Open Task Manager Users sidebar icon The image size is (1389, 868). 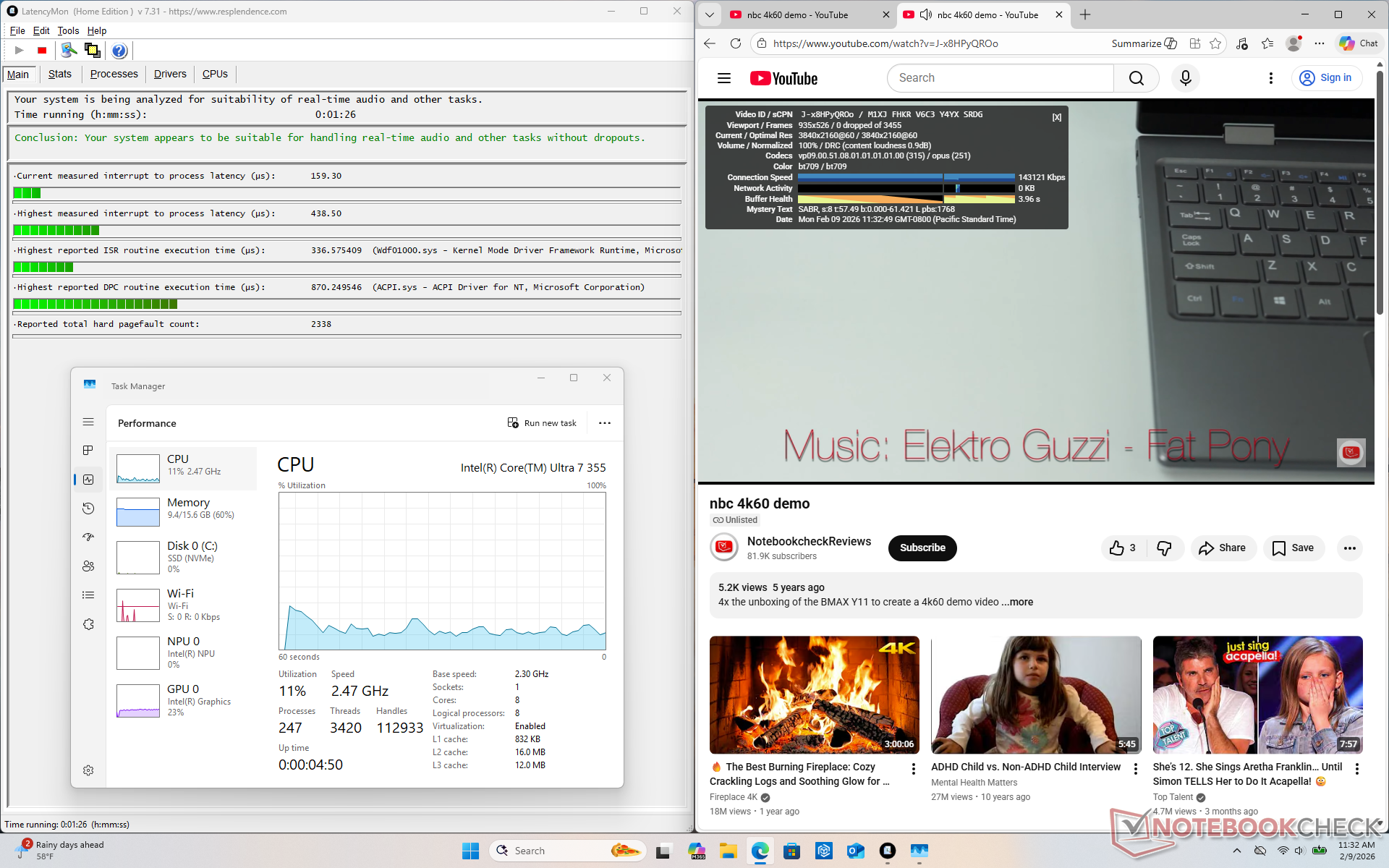point(88,566)
